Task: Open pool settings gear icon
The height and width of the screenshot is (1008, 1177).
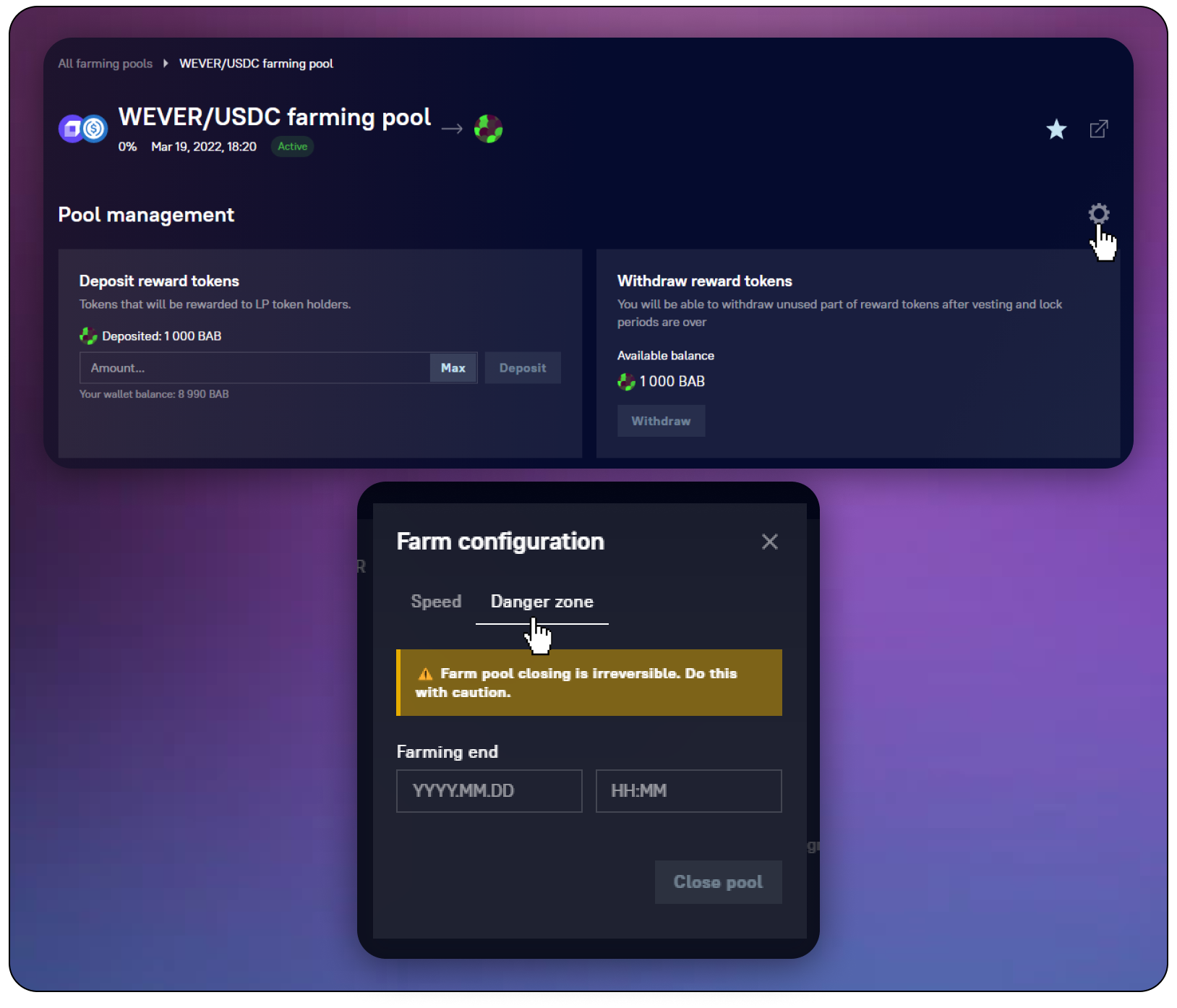Action: point(1098,213)
